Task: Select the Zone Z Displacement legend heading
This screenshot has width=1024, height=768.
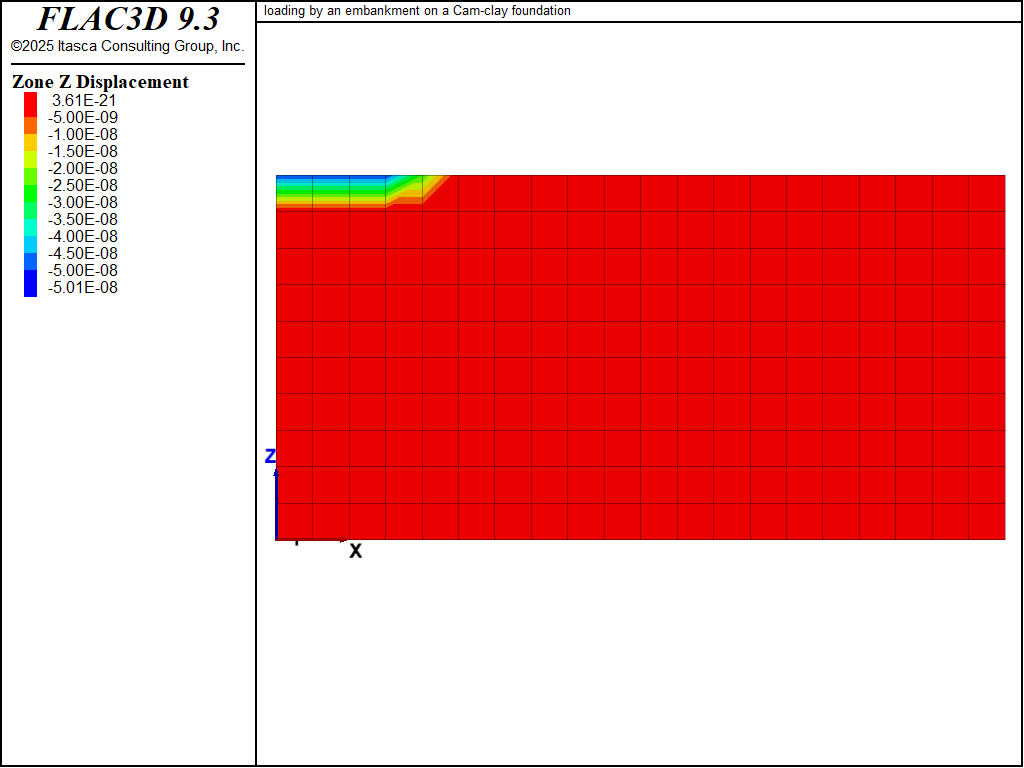Action: 100,82
